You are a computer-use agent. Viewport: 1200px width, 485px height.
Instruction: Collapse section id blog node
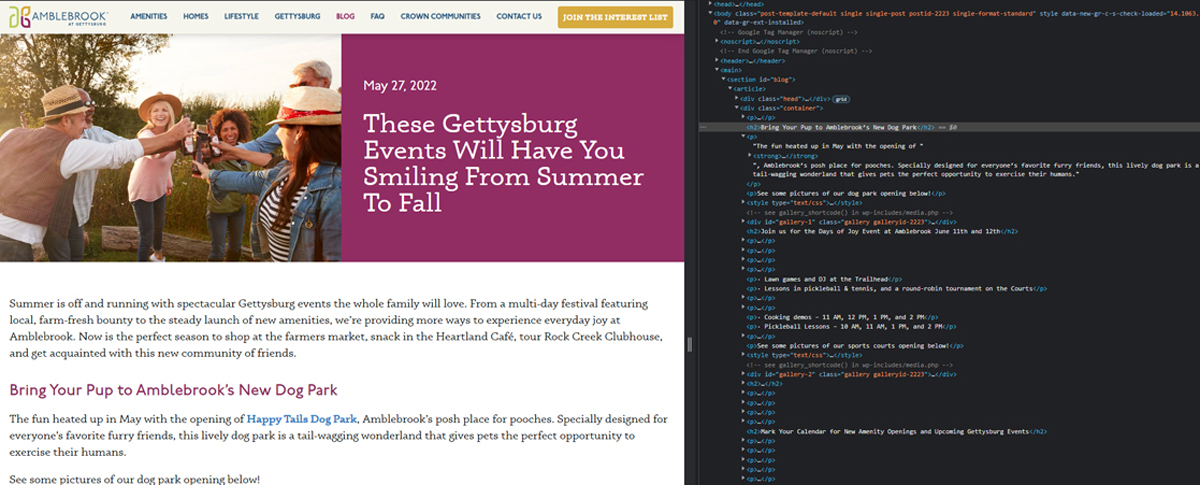pos(724,79)
